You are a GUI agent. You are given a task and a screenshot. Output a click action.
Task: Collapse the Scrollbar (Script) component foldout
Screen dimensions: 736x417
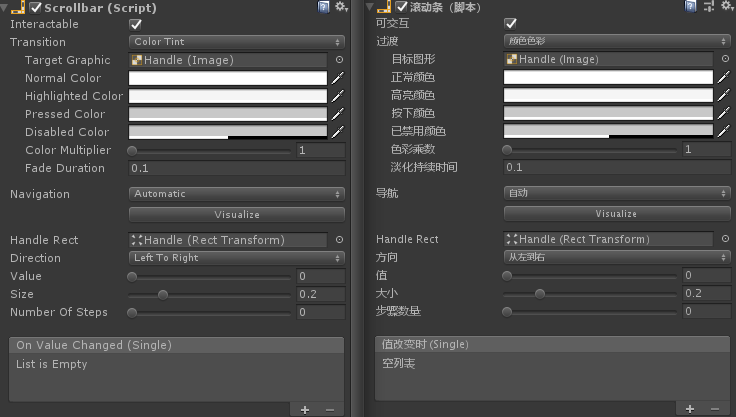(4, 8)
